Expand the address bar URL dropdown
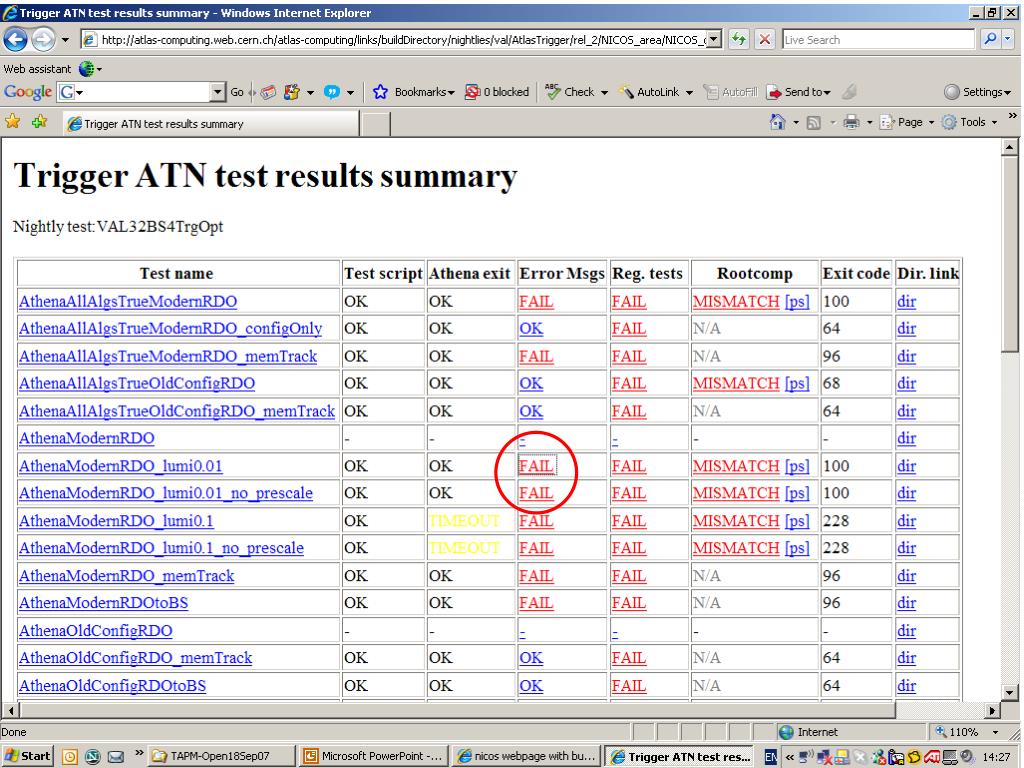Viewport: 1024px width, 768px height. [714, 39]
